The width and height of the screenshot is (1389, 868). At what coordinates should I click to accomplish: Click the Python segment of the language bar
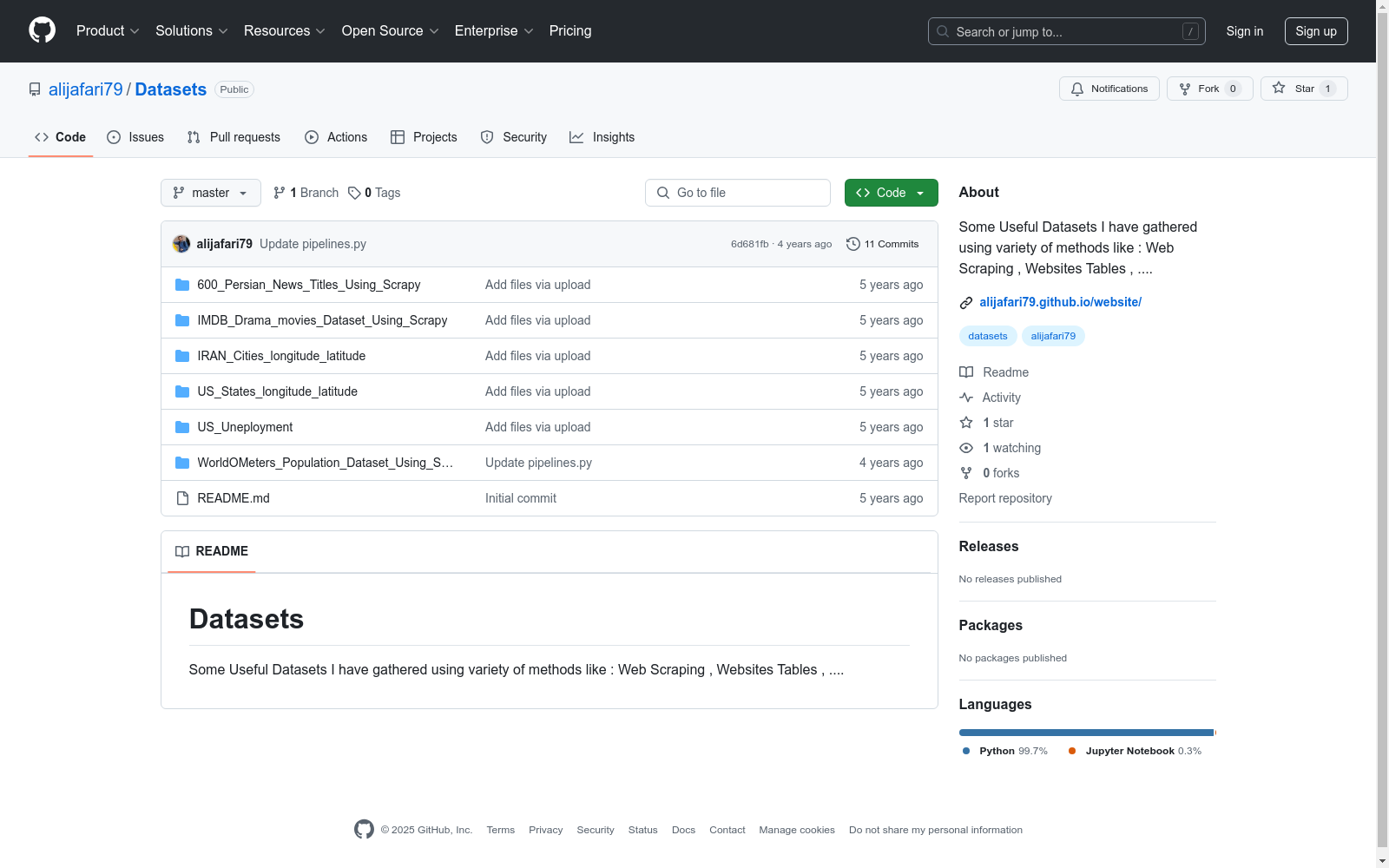(1086, 733)
